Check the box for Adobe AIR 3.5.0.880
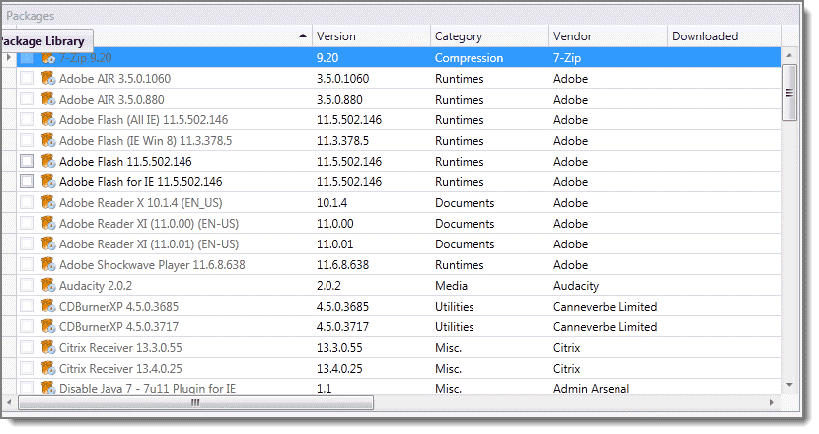This screenshot has height=434, width=819. click(x=27, y=99)
